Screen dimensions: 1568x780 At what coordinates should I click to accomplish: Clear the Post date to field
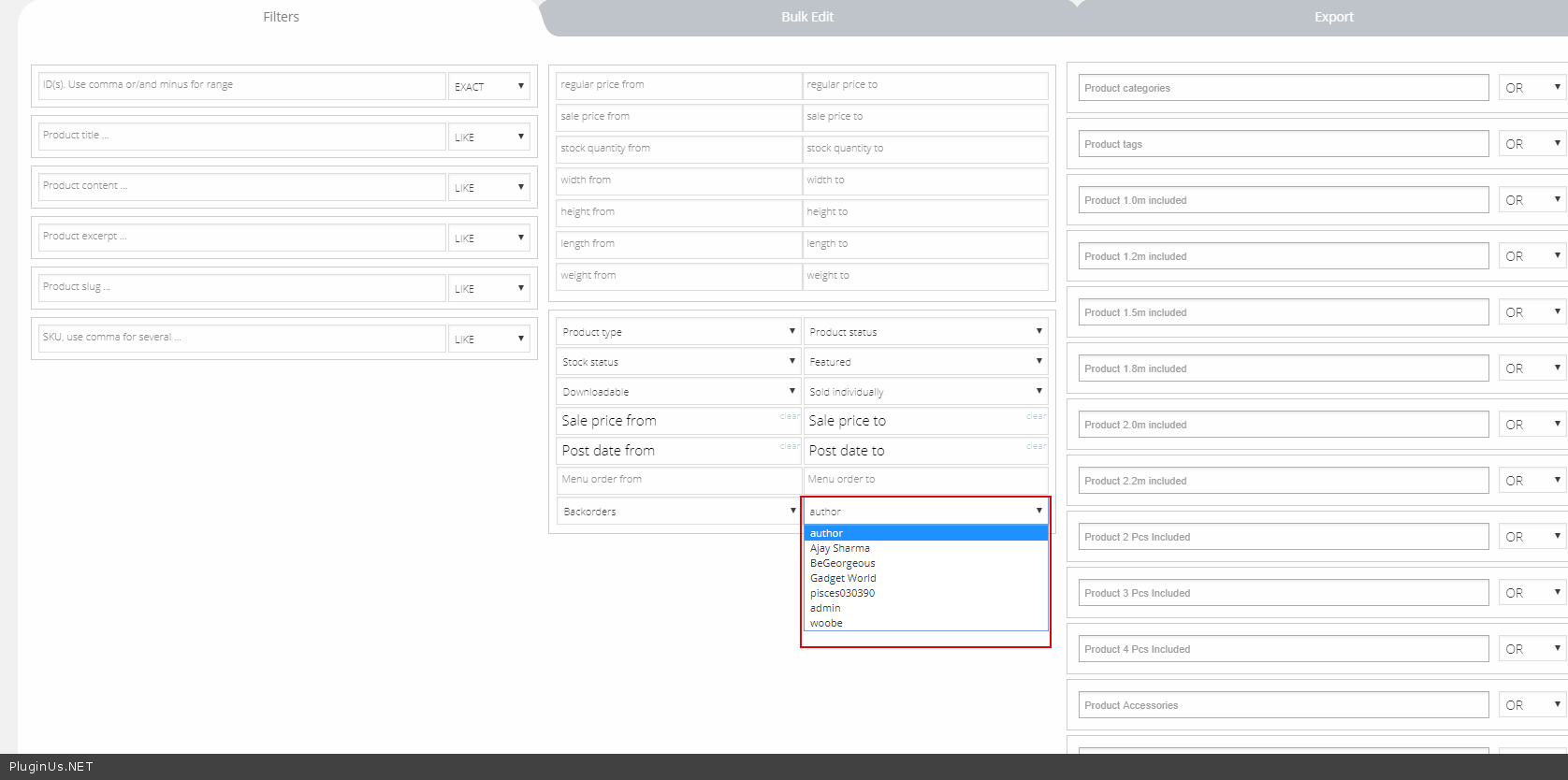[x=1036, y=446]
